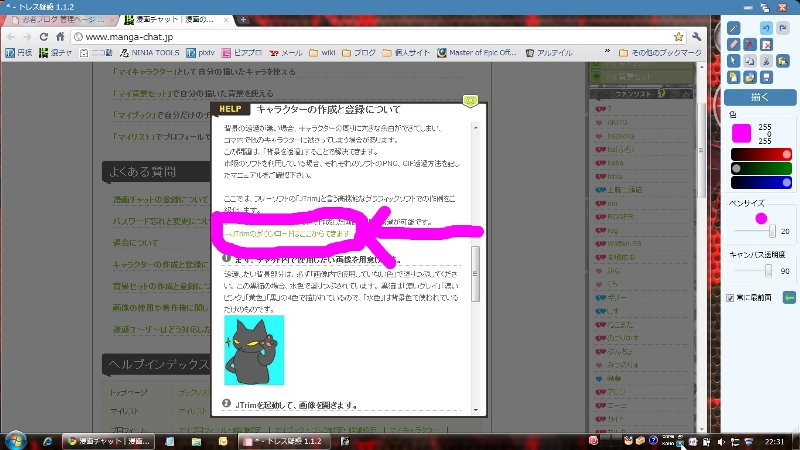Open the その他のブックマーク folder

pyautogui.click(x=660, y=53)
